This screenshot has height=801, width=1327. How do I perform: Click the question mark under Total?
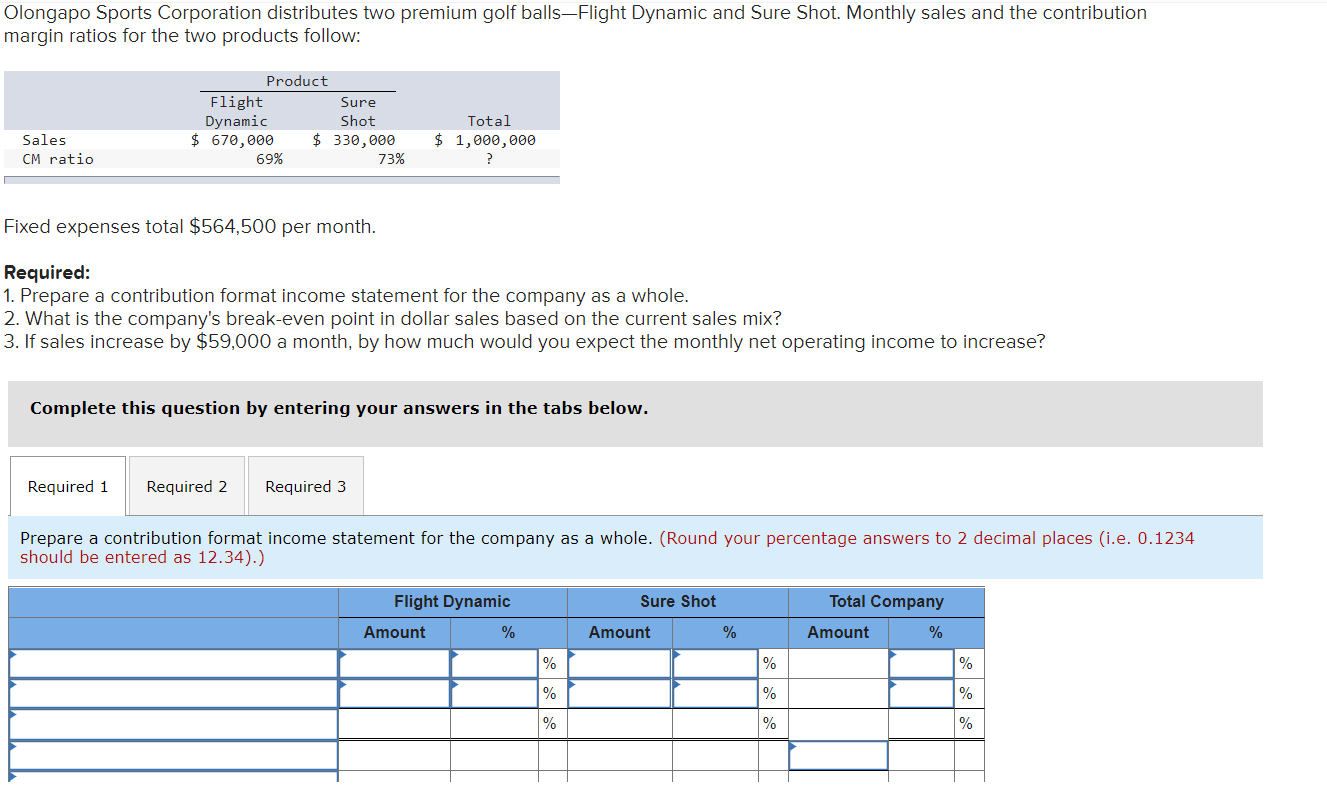[489, 159]
